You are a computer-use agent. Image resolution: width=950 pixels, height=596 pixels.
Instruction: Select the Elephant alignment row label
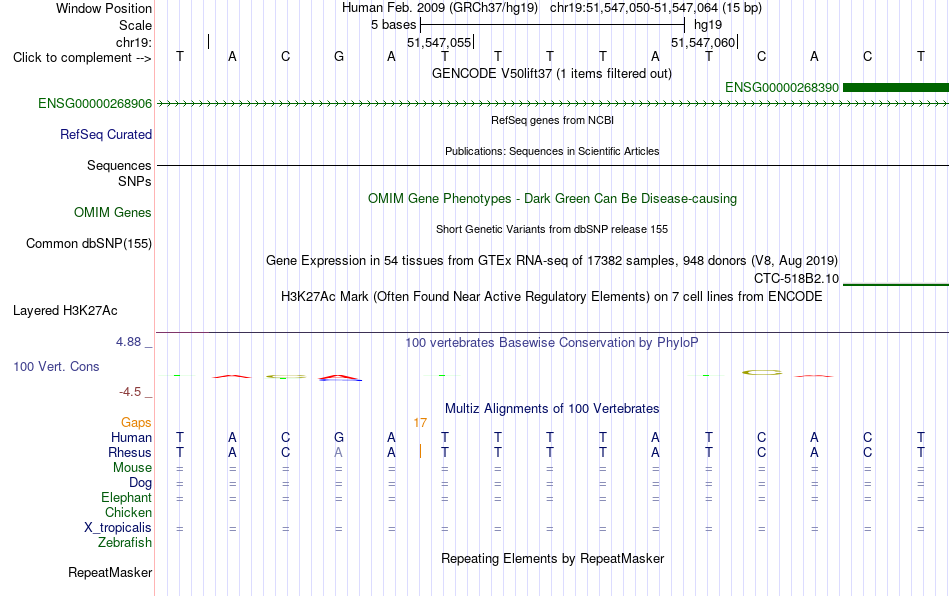(127, 497)
